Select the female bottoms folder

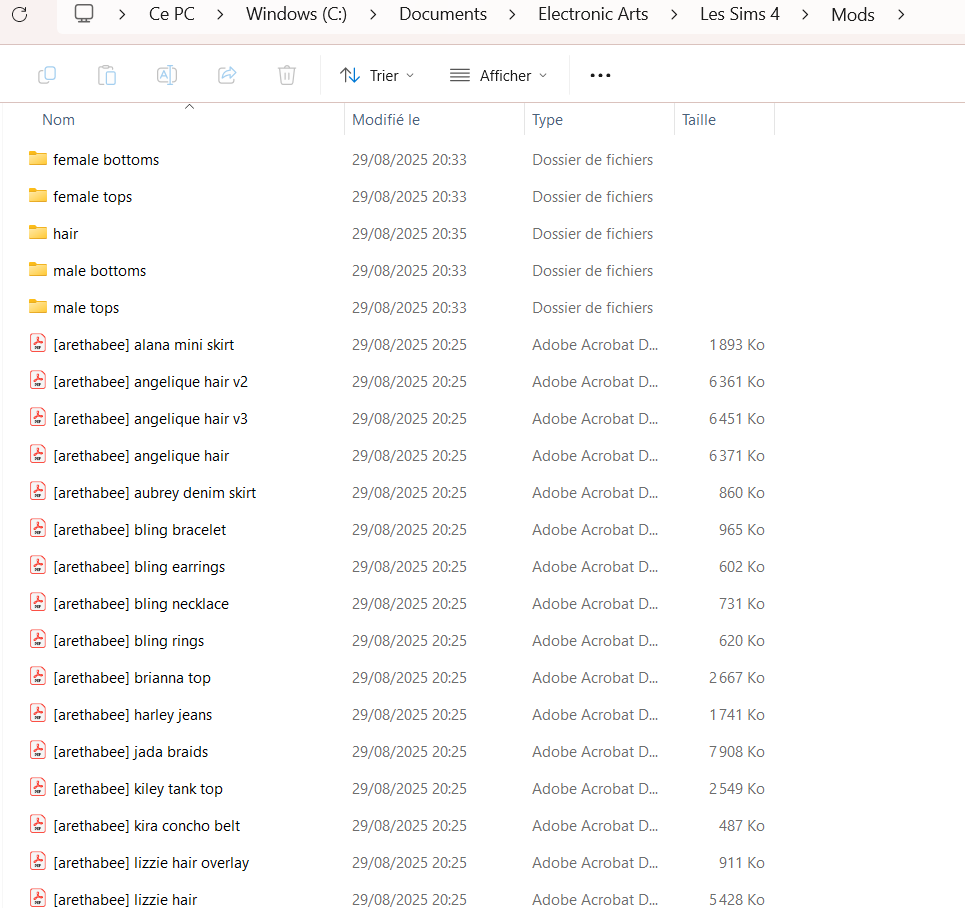[106, 160]
